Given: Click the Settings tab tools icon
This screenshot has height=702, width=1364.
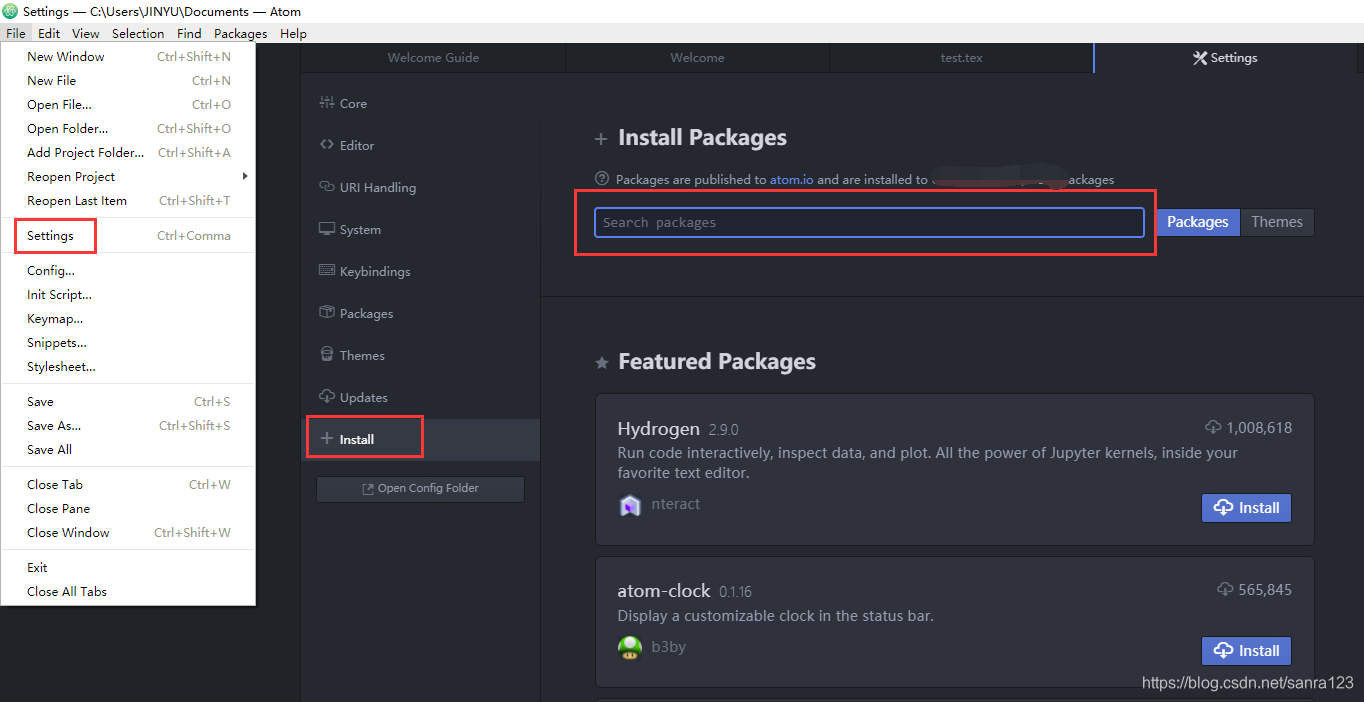Looking at the screenshot, I should click(x=1200, y=58).
